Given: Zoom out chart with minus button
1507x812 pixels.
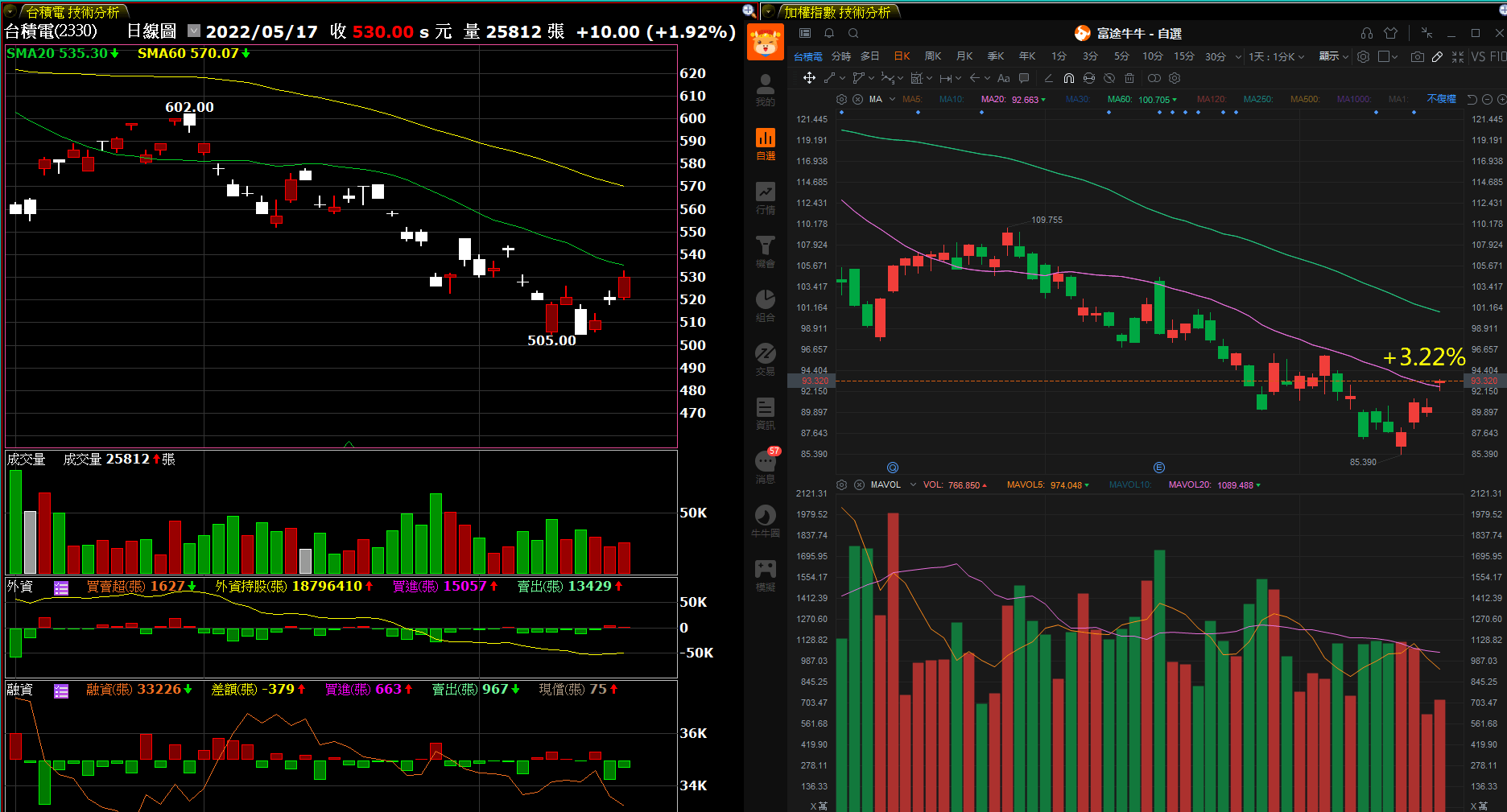Looking at the screenshot, I should (x=1487, y=100).
